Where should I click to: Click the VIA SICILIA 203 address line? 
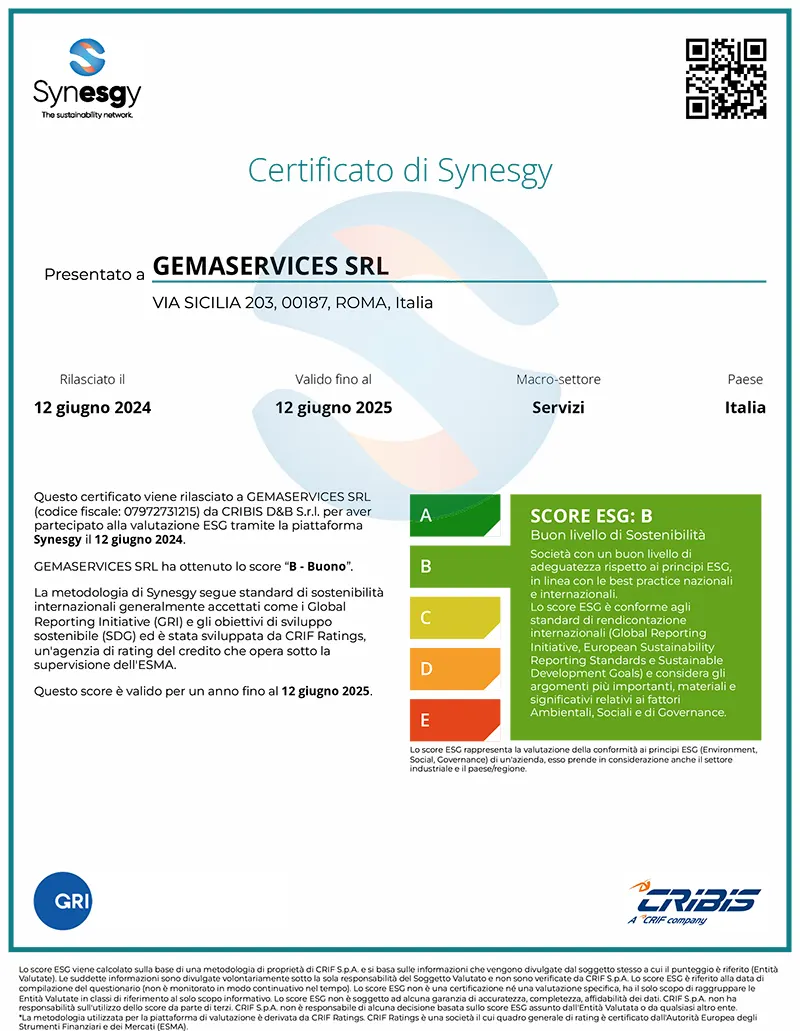[x=292, y=303]
